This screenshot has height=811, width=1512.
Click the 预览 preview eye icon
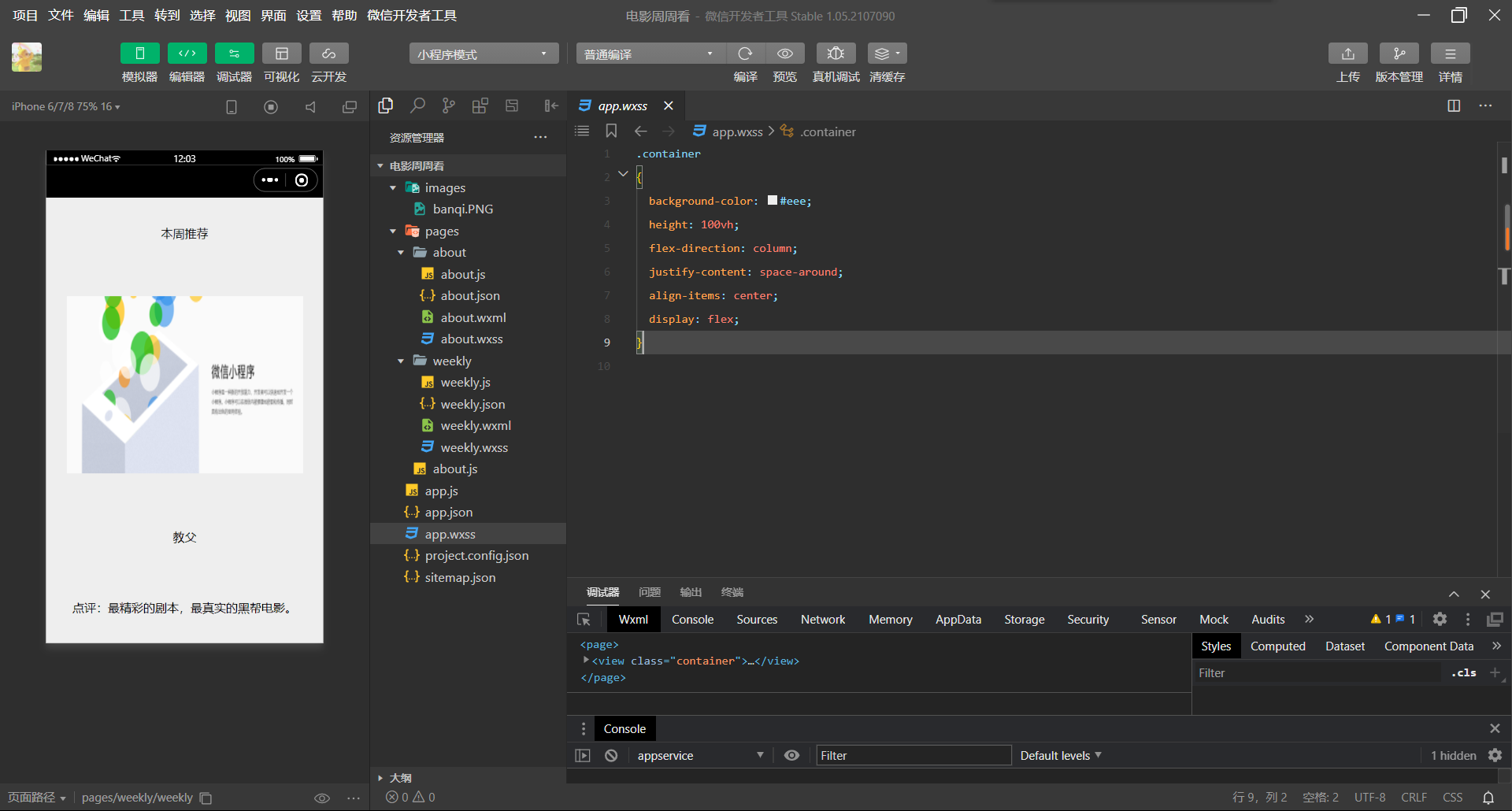(x=785, y=53)
